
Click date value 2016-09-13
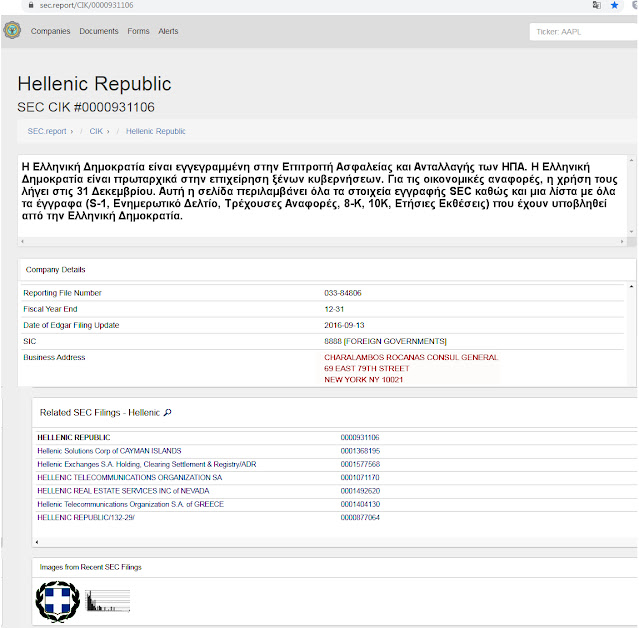click(344, 325)
